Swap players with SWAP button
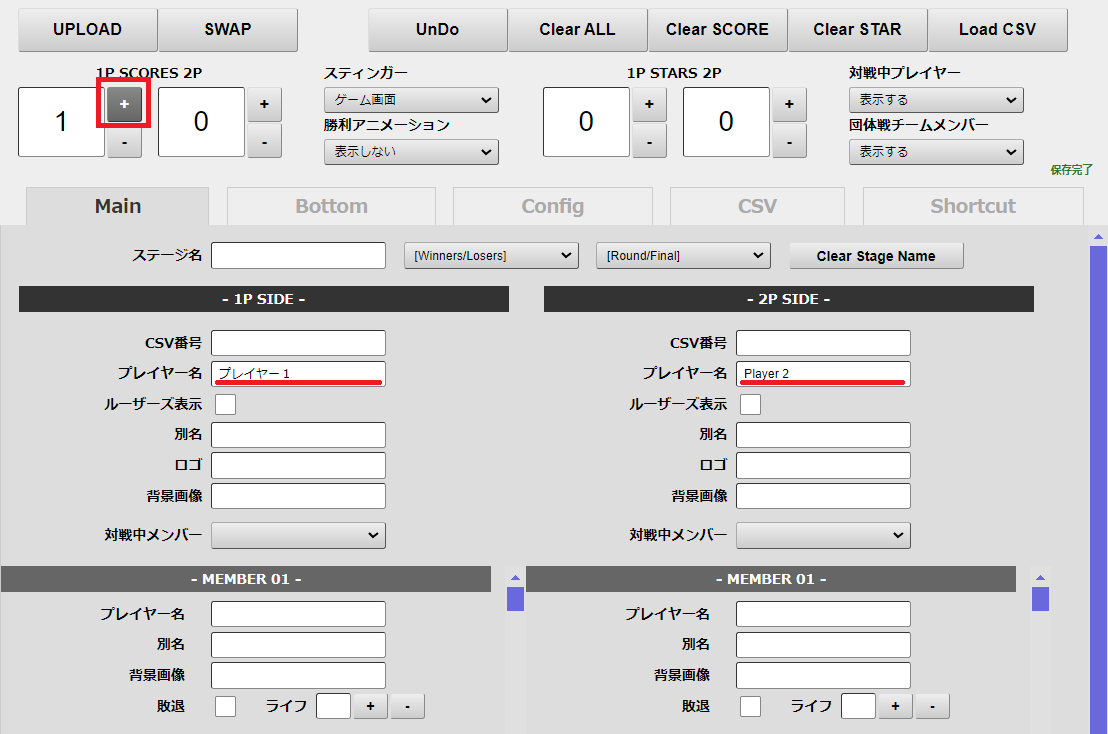Screen dimensions: 1108x734 pyautogui.click(x=228, y=30)
